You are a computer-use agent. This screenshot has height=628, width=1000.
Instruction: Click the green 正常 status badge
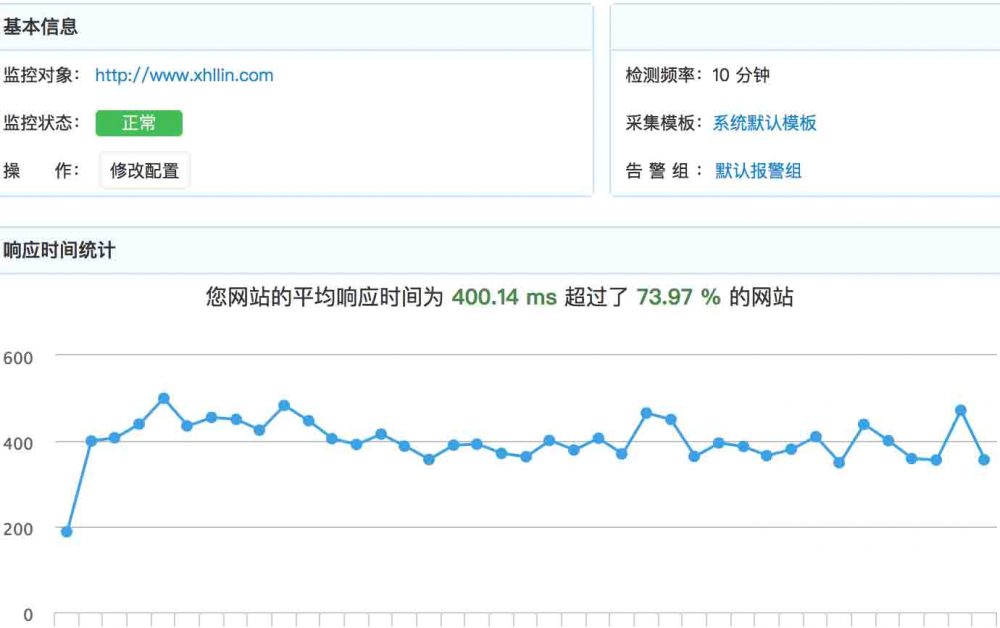coord(139,123)
